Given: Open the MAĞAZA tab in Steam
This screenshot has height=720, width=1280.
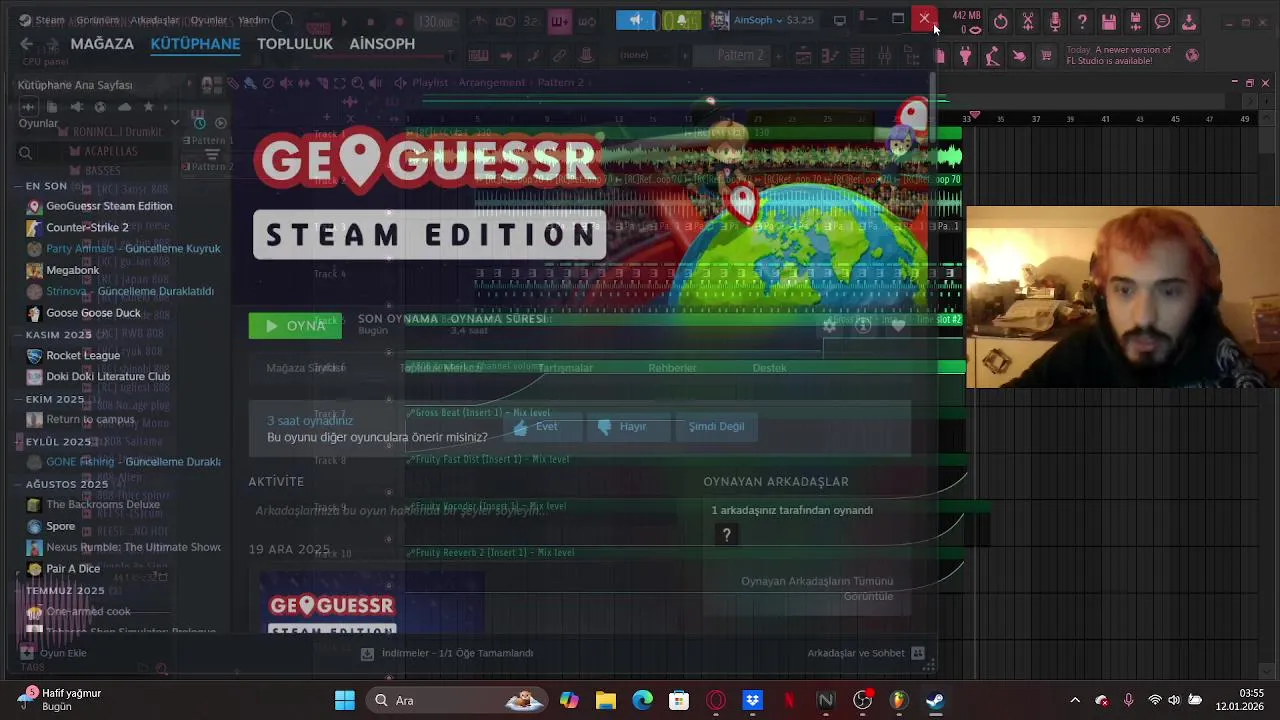Looking at the screenshot, I should (x=102, y=44).
